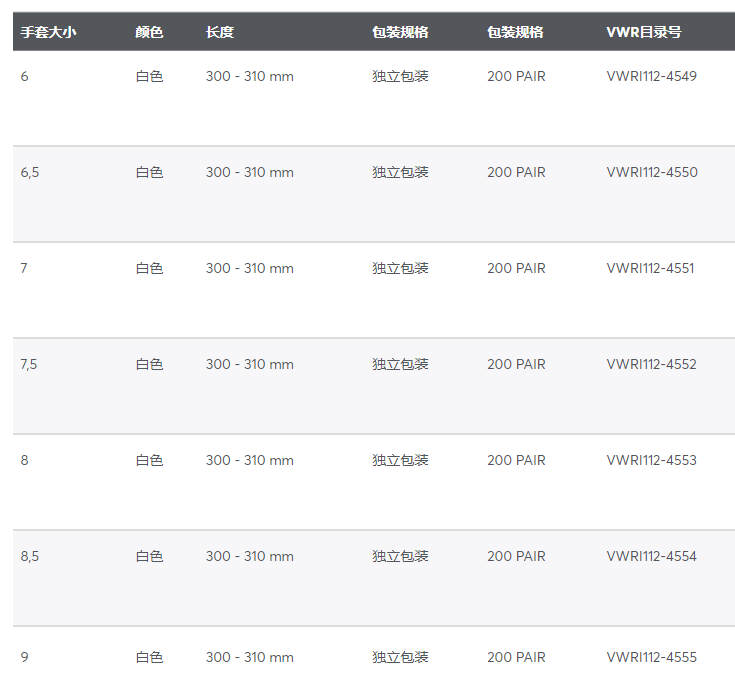Open catalog number VWRI112-4552
This screenshot has height=678, width=735.
click(x=652, y=364)
